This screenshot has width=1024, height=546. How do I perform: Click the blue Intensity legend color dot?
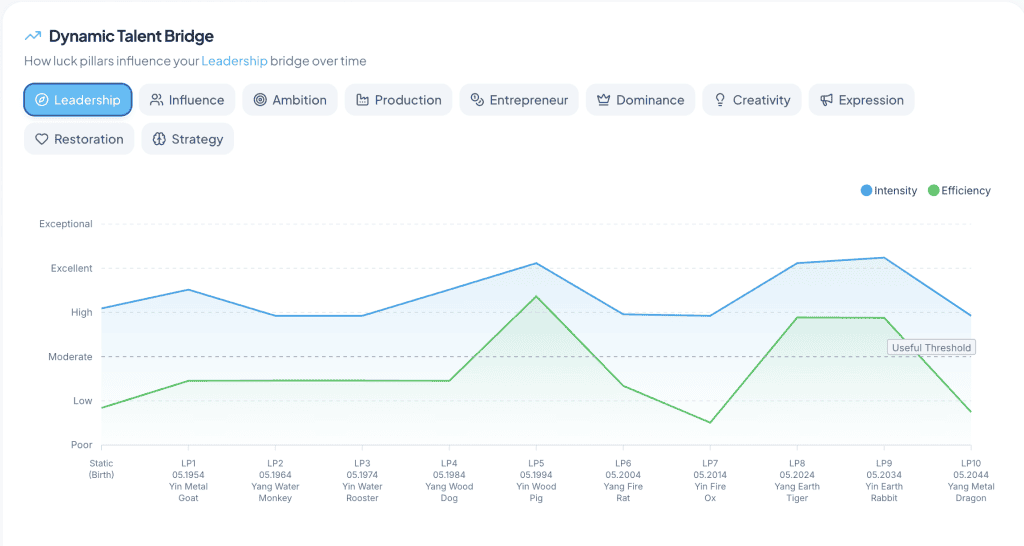point(867,191)
